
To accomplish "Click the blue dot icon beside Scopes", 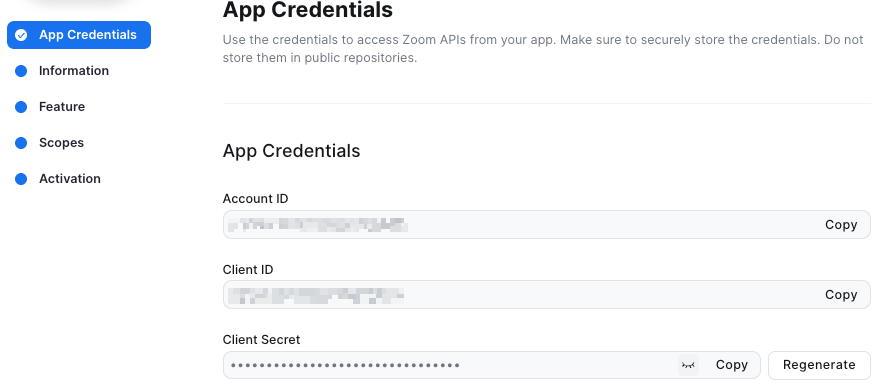I will coord(21,143).
